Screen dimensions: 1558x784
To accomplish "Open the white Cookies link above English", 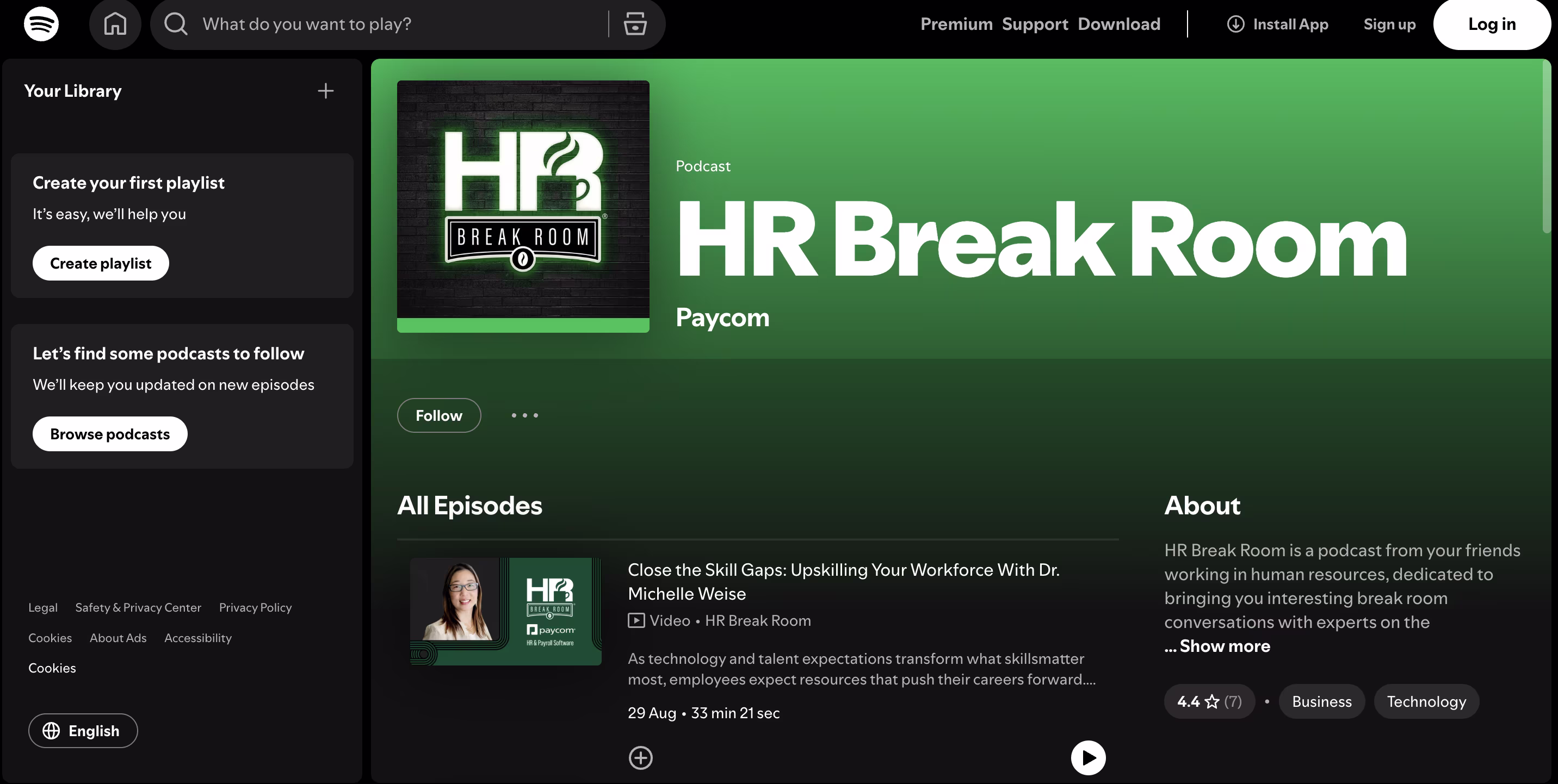I will 52,668.
